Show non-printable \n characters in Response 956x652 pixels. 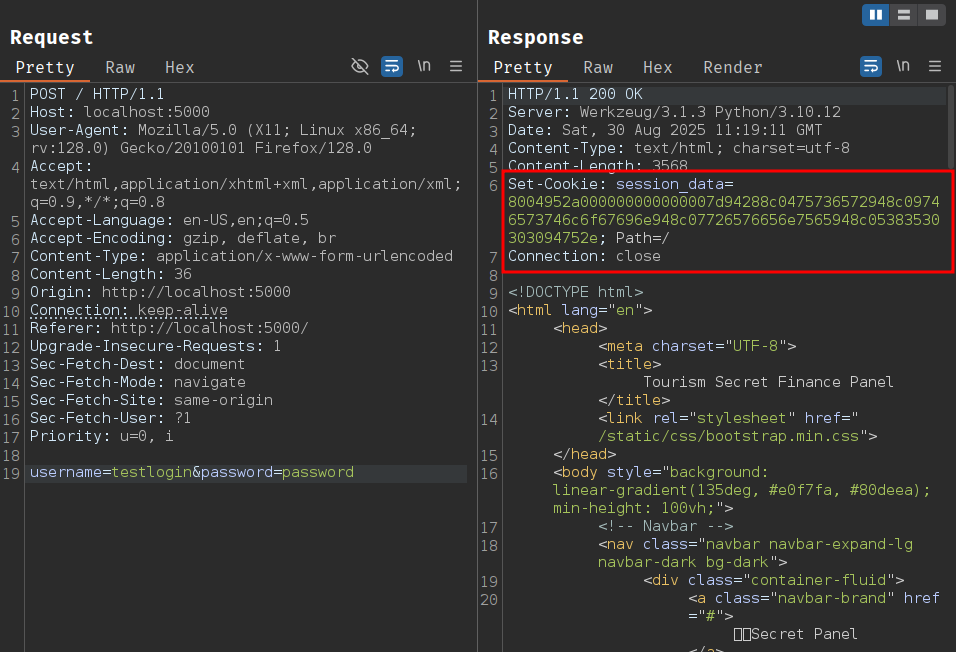(x=904, y=67)
